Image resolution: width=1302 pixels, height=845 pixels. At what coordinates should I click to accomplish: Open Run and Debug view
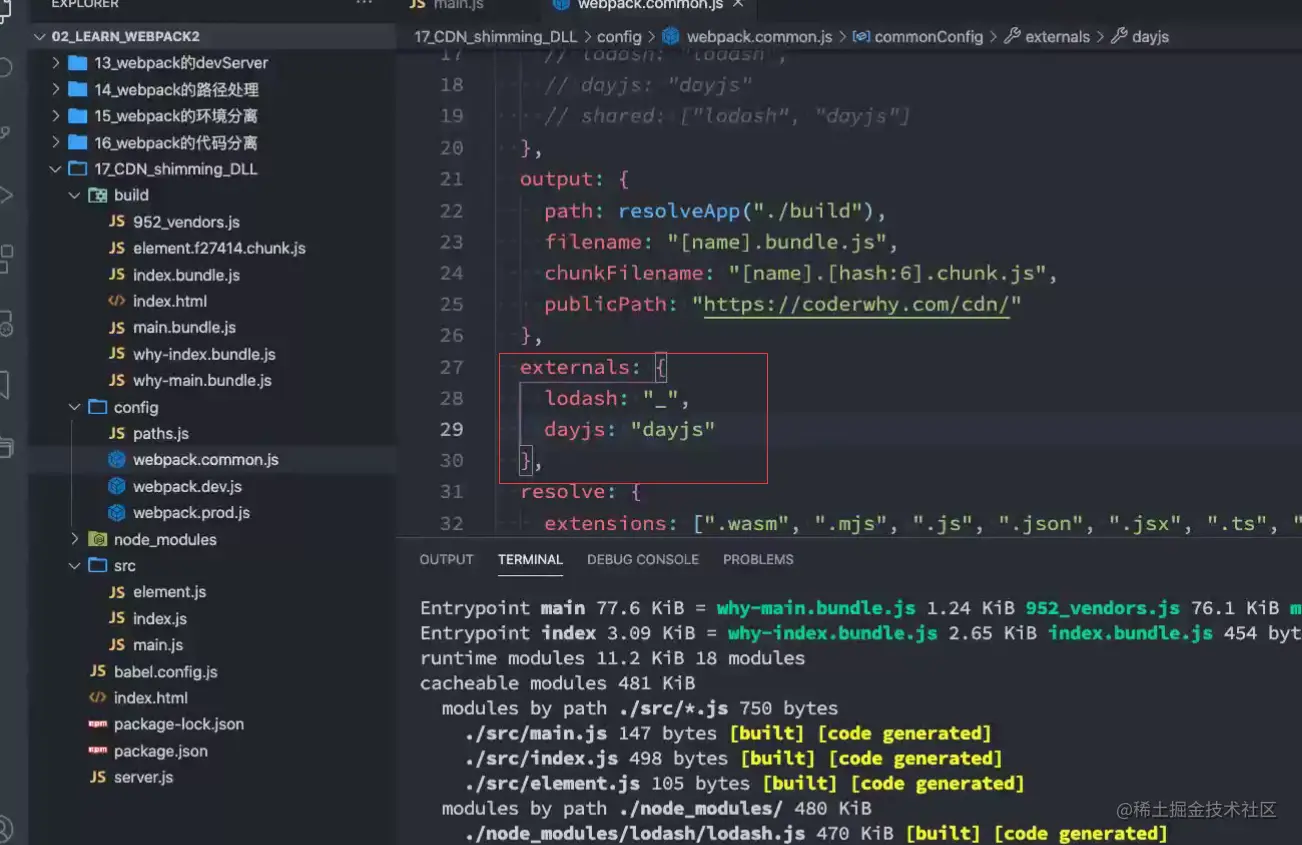click(x=8, y=195)
